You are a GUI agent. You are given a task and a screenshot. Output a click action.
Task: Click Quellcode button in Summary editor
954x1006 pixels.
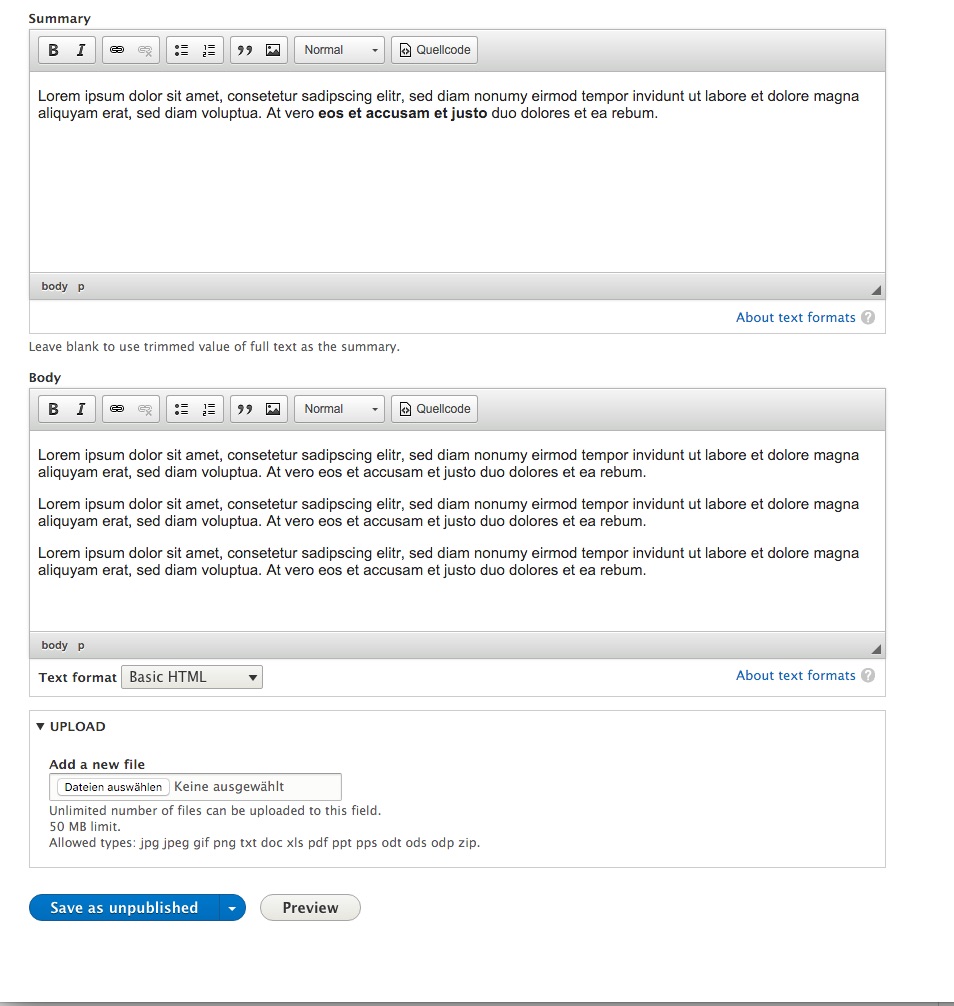[434, 50]
